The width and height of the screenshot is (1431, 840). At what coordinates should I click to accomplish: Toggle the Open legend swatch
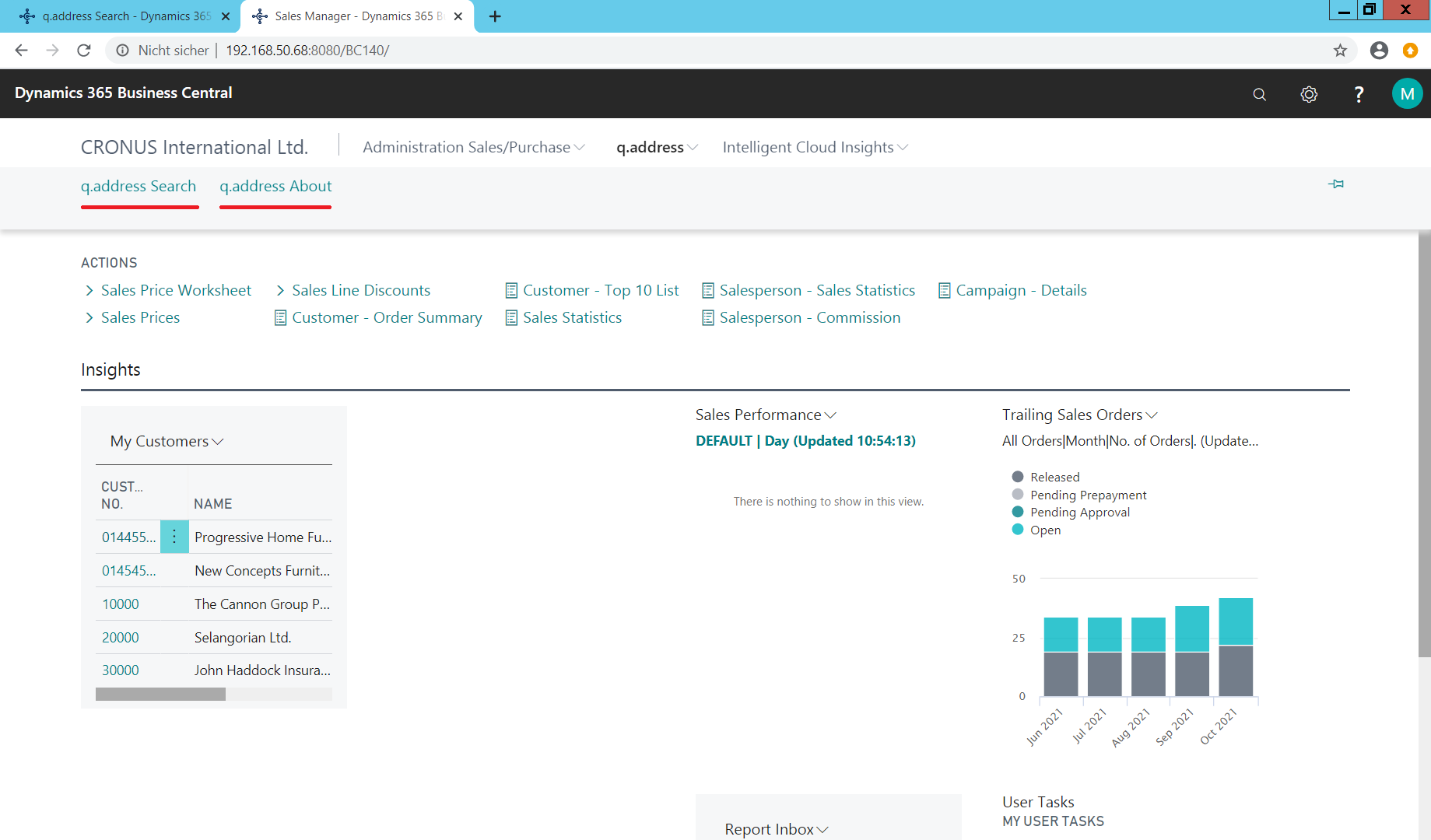pos(1017,530)
